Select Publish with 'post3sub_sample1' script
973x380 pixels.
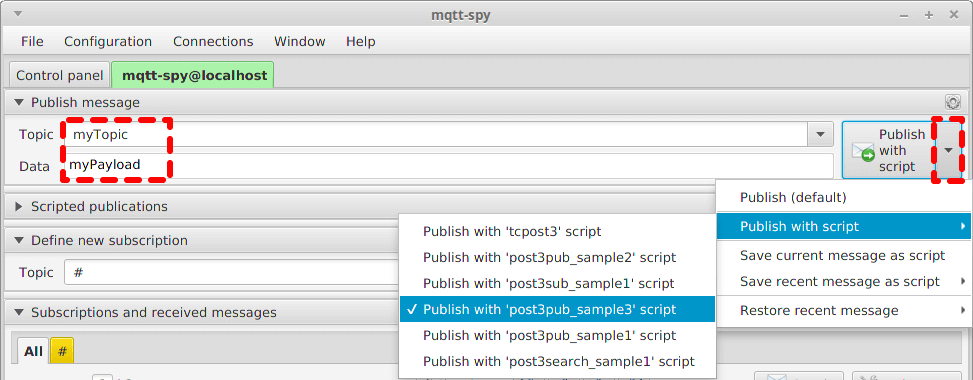(x=557, y=283)
